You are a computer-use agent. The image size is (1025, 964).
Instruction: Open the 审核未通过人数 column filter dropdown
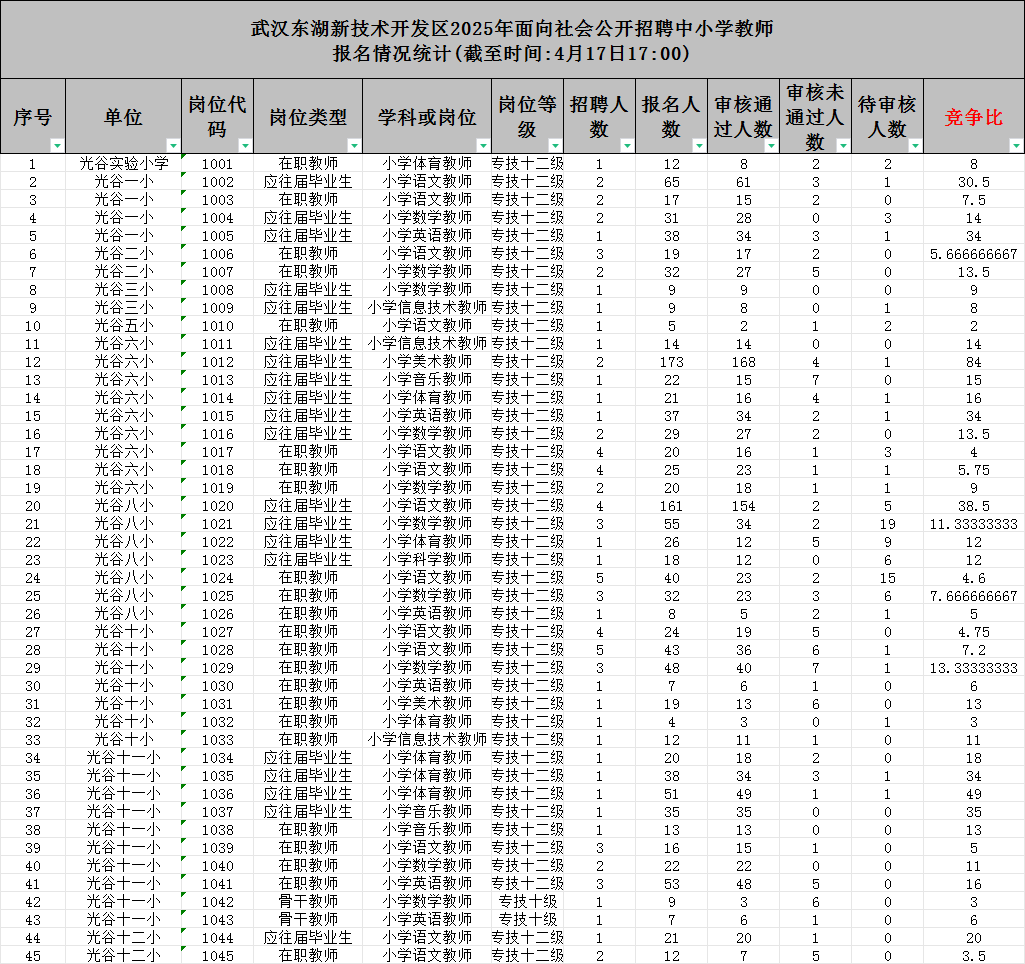point(843,145)
